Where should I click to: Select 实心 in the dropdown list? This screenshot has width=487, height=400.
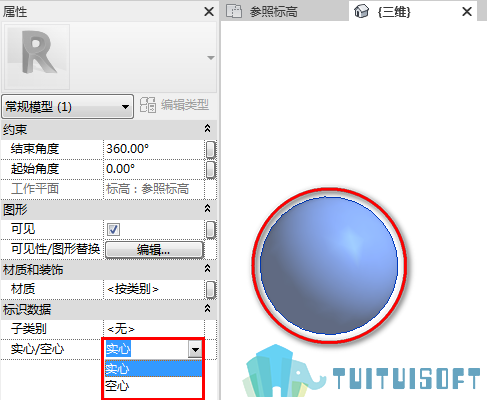[153, 369]
